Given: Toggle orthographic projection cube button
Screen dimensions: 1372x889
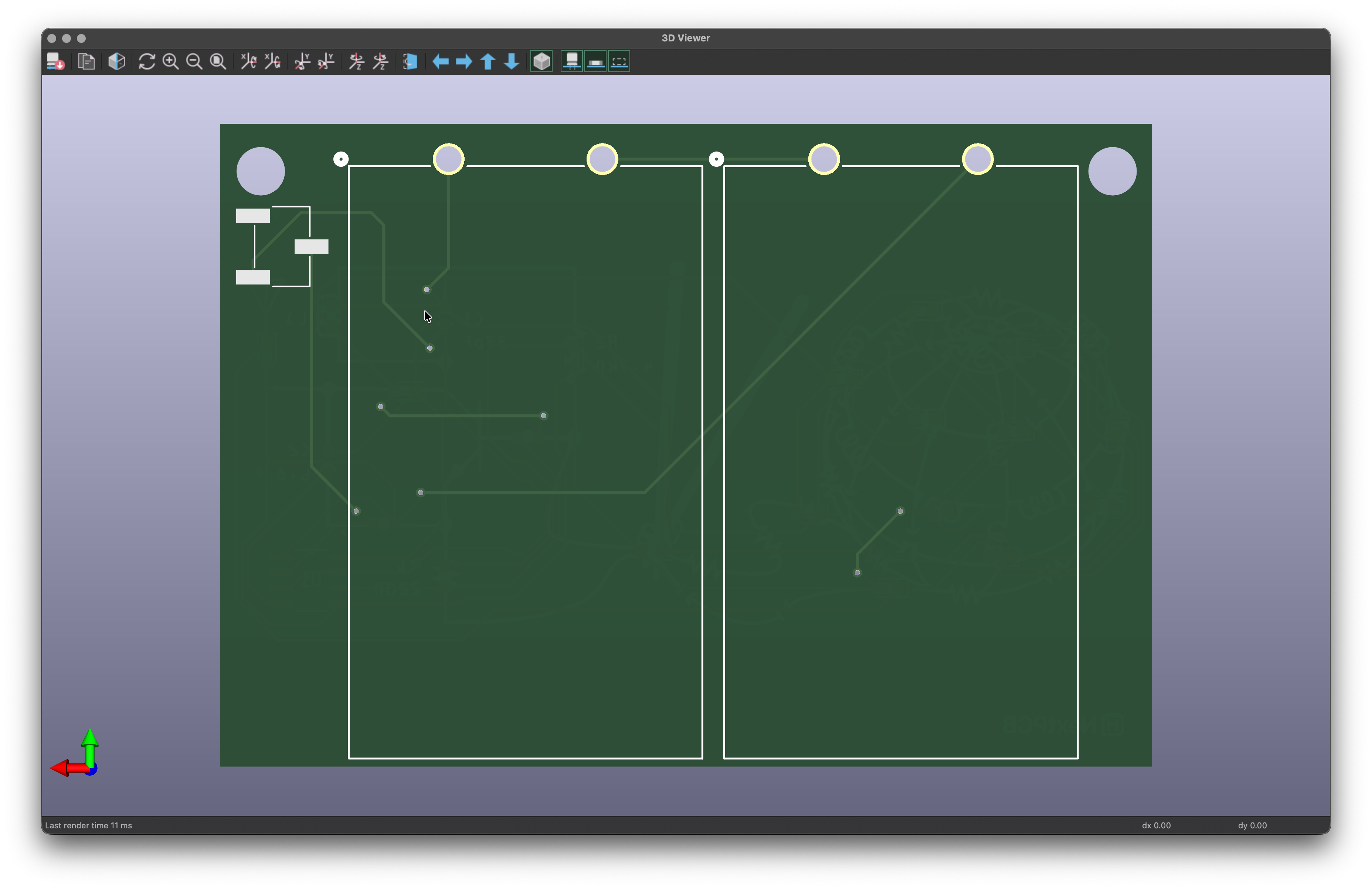Looking at the screenshot, I should (541, 62).
